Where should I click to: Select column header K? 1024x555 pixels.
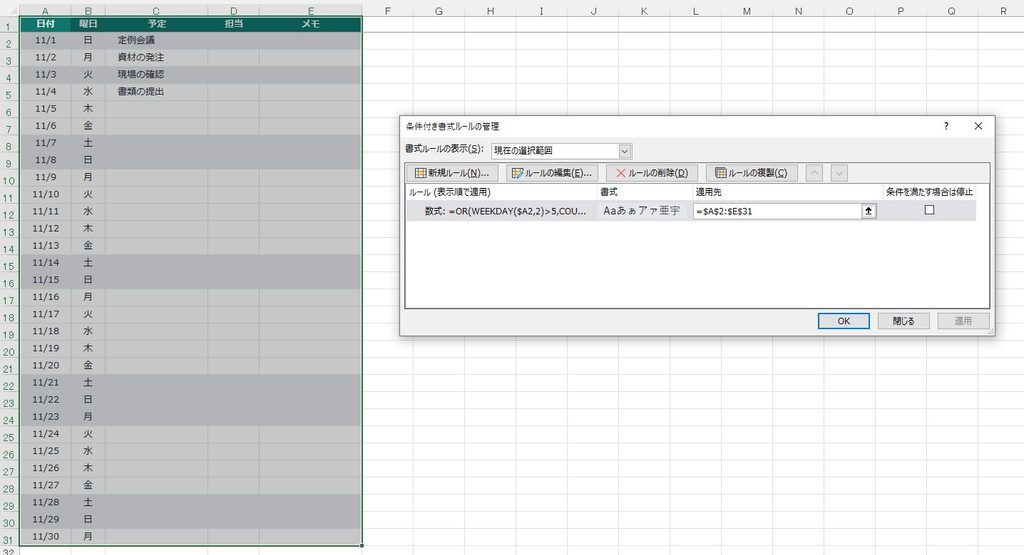[x=644, y=10]
